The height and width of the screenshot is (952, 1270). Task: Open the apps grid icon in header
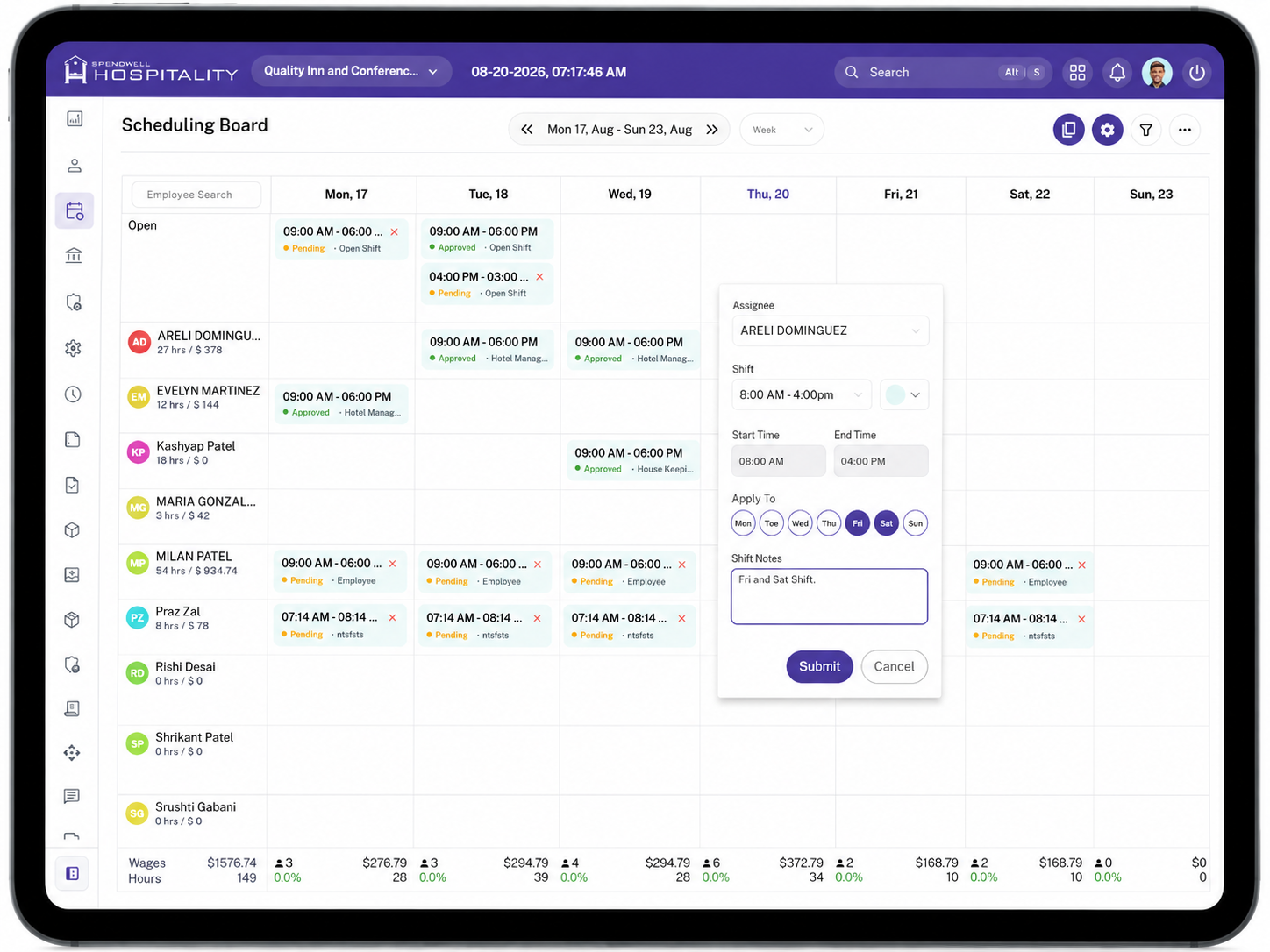coord(1077,73)
